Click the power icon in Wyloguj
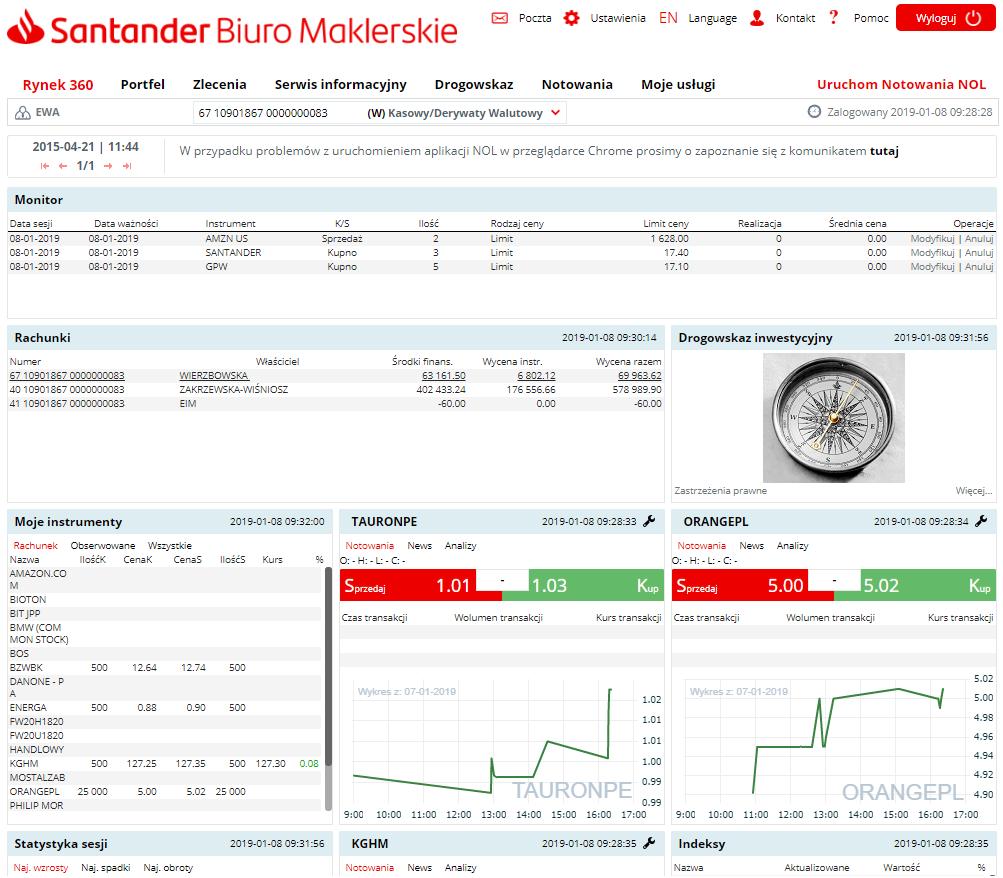Image resolution: width=1003 pixels, height=878 pixels. [x=973, y=18]
